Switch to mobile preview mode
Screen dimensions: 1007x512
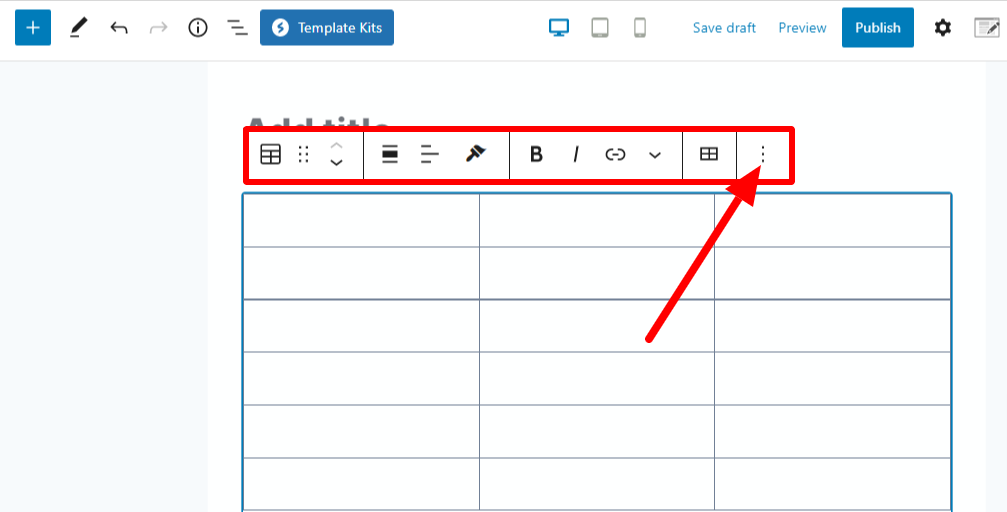pyautogui.click(x=640, y=28)
